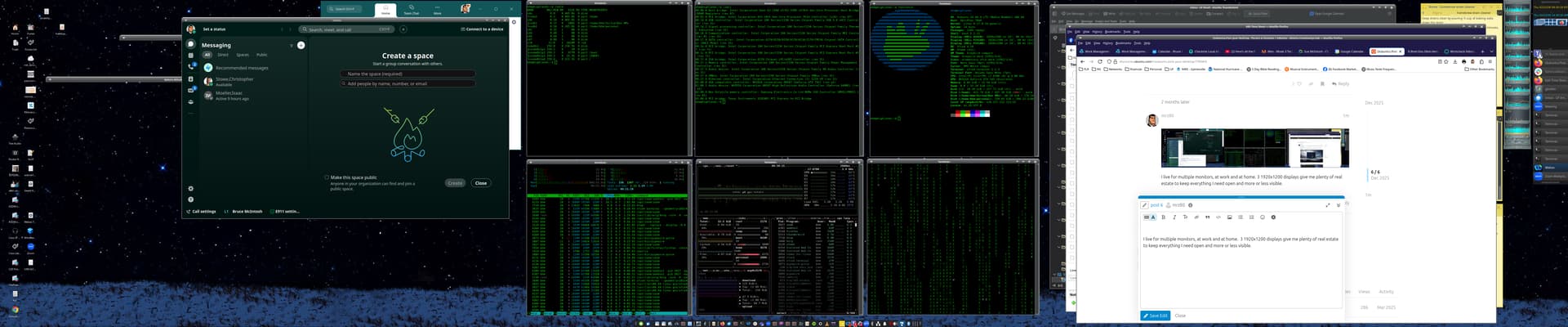Reload the page in Firefox
This screenshot has width=1568, height=327.
[x=1100, y=61]
